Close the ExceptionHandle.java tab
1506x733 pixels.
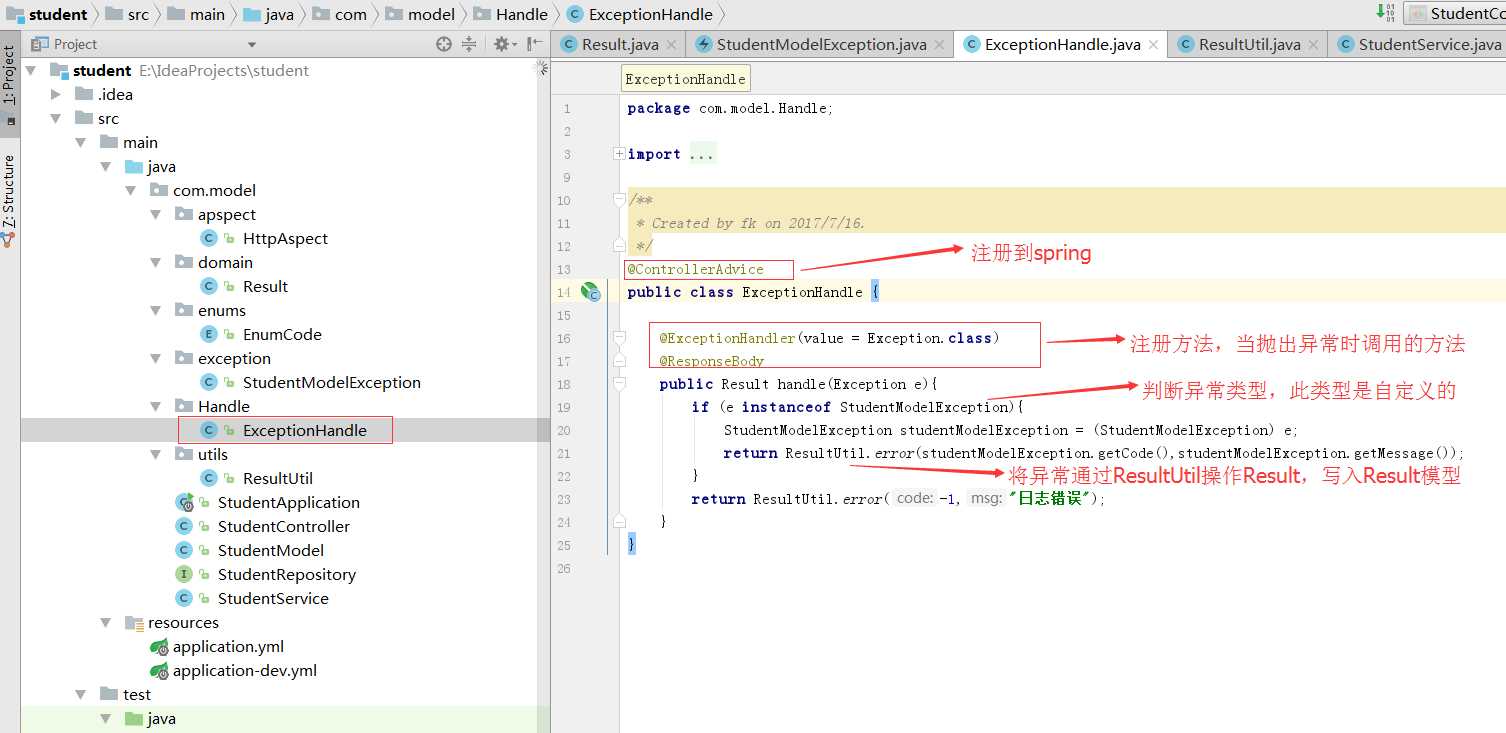[1153, 44]
